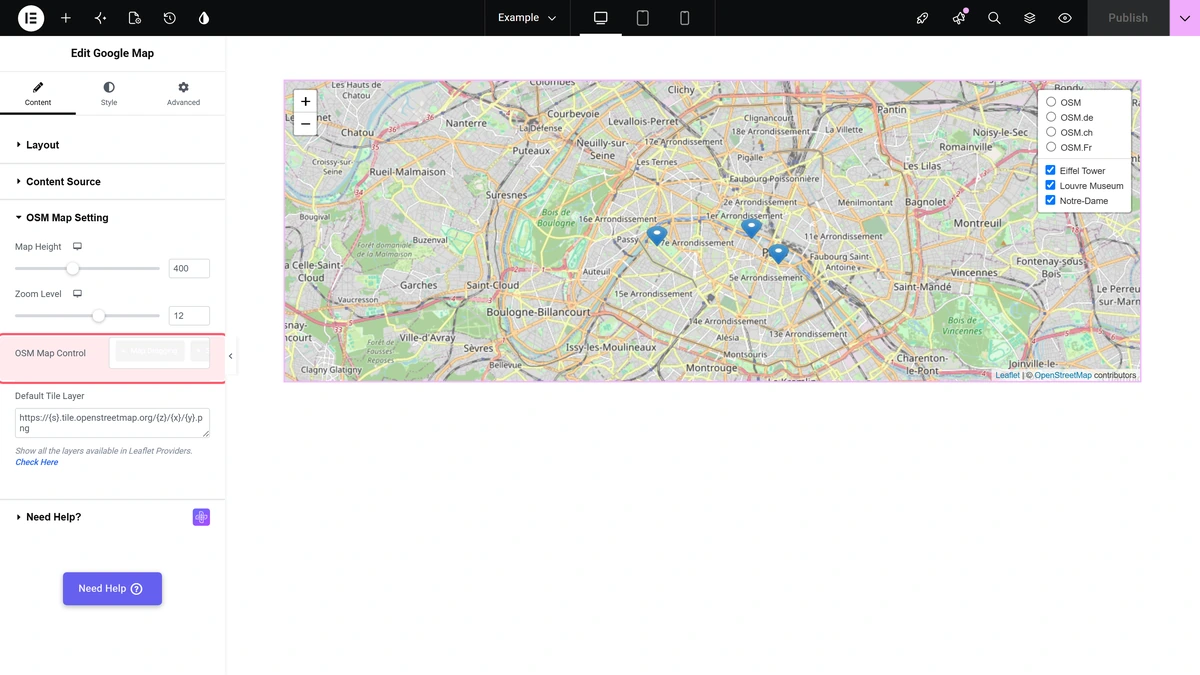Image resolution: width=1200 pixels, height=675 pixels.
Task: Open the structure layers icon
Action: click(1029, 18)
